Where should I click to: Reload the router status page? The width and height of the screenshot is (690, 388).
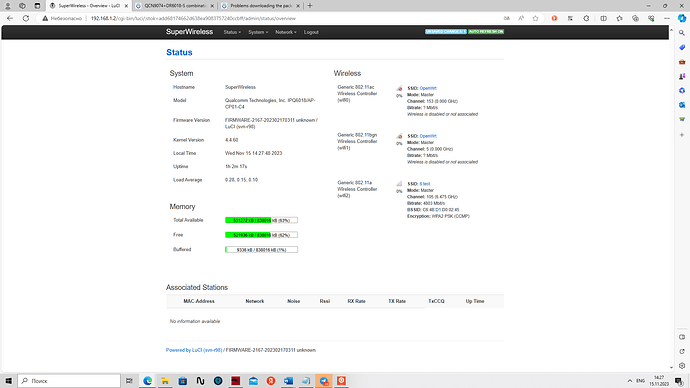26,18
